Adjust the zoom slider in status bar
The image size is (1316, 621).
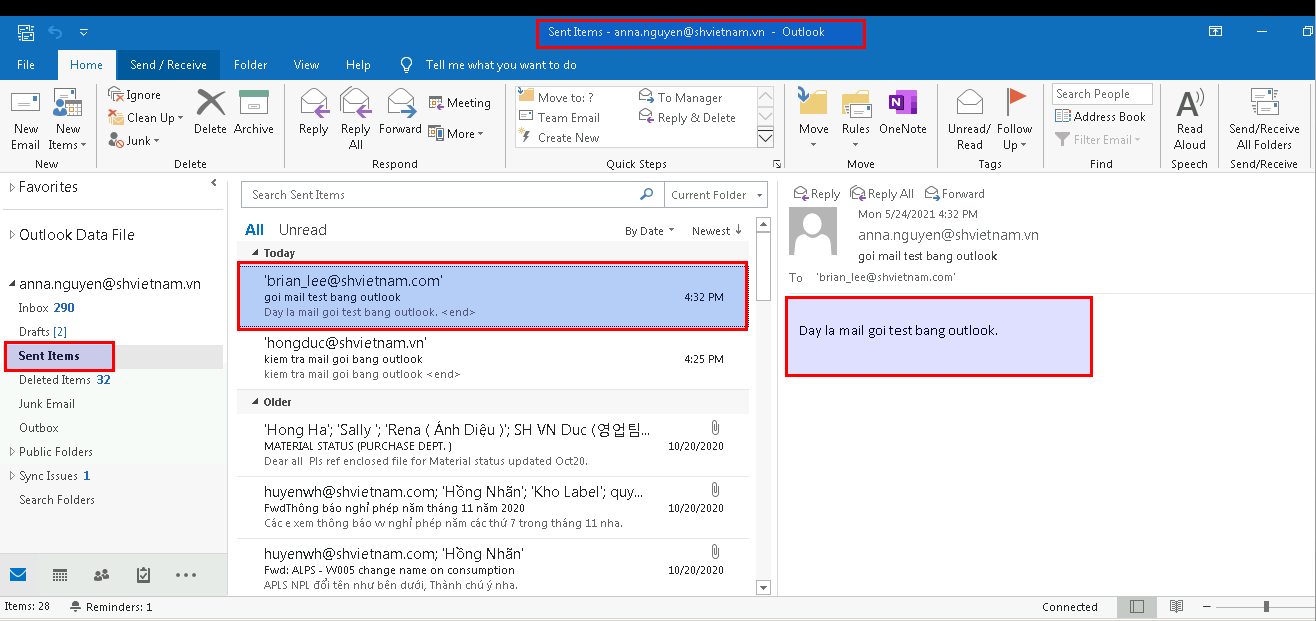point(1266,606)
